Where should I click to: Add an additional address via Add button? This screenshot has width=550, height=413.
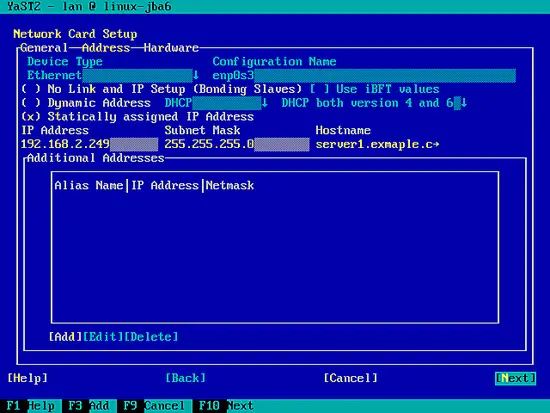click(x=65, y=337)
